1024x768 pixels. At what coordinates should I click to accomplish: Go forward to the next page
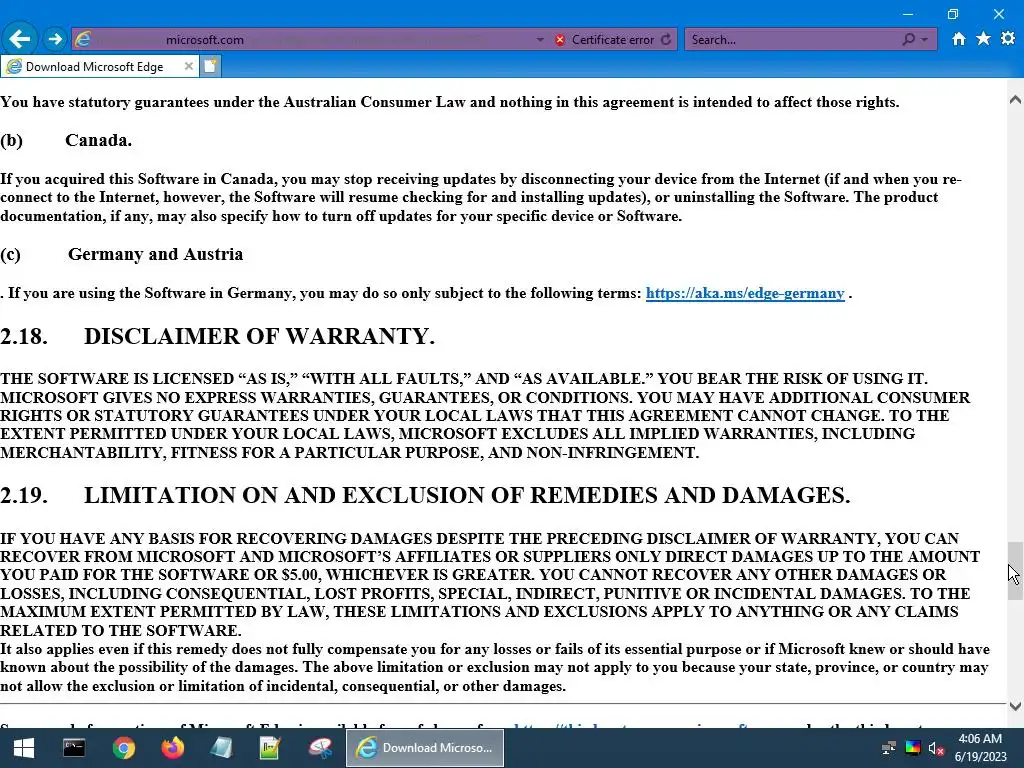[55, 39]
